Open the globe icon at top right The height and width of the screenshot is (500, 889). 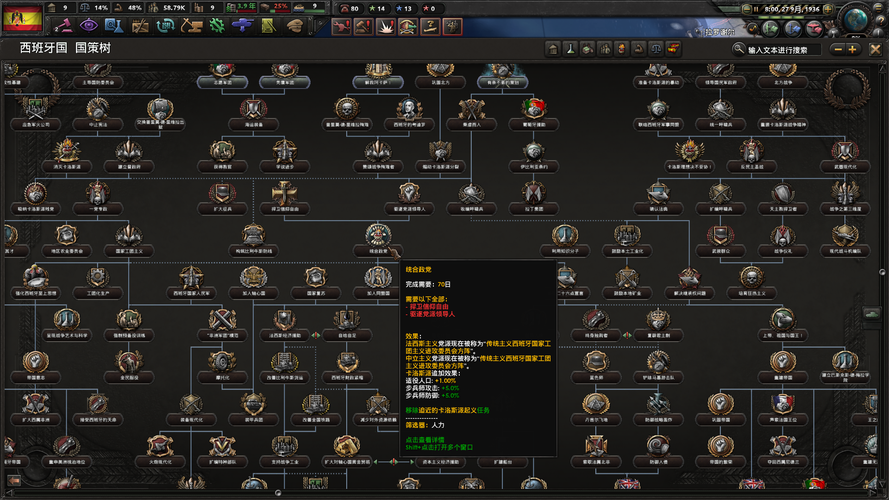pos(856,18)
